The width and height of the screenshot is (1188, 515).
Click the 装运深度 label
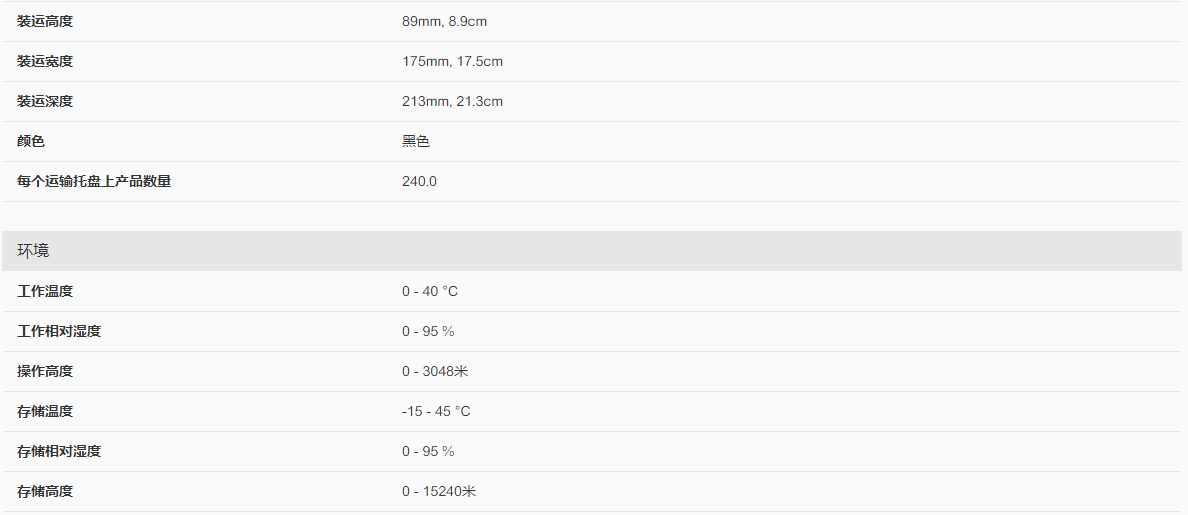(x=45, y=101)
